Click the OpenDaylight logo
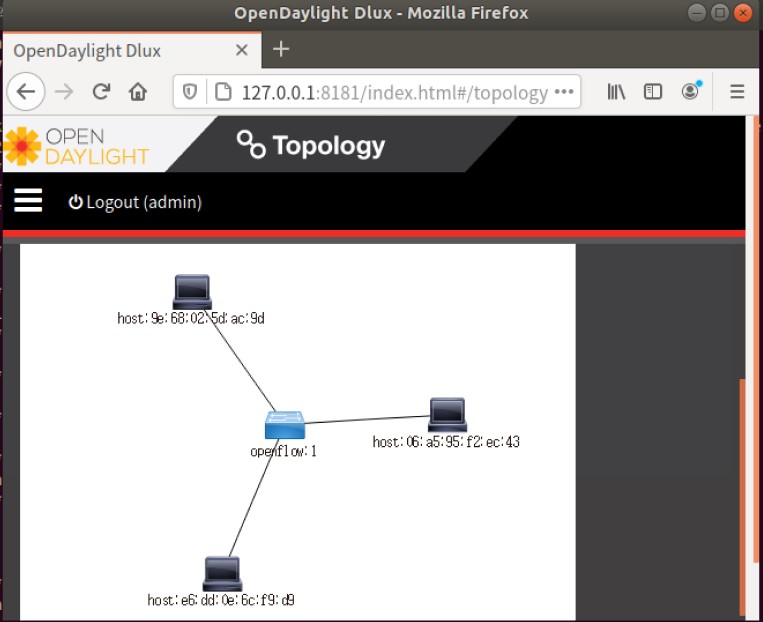 [x=76, y=146]
